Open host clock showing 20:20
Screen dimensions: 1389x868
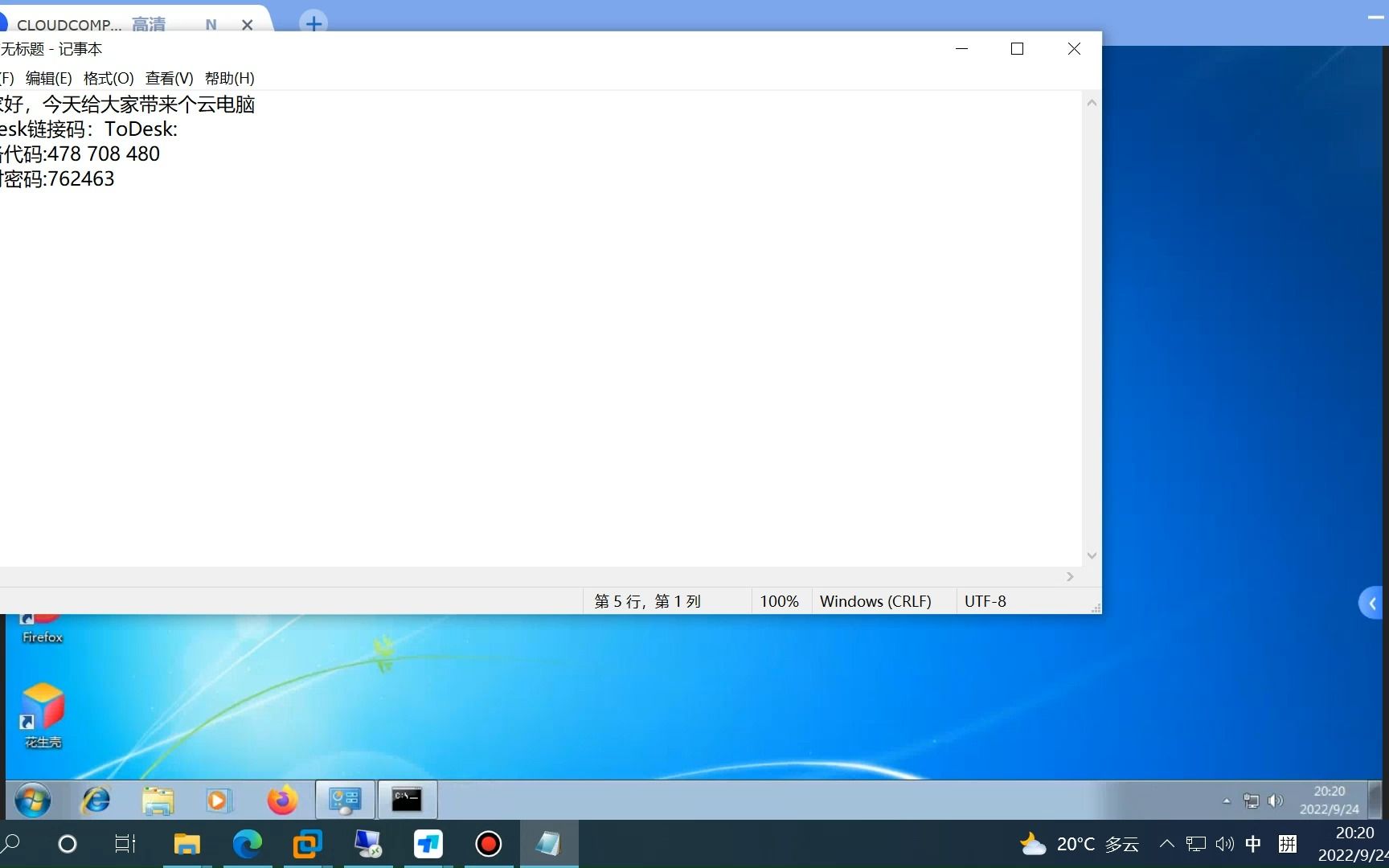tap(1354, 844)
